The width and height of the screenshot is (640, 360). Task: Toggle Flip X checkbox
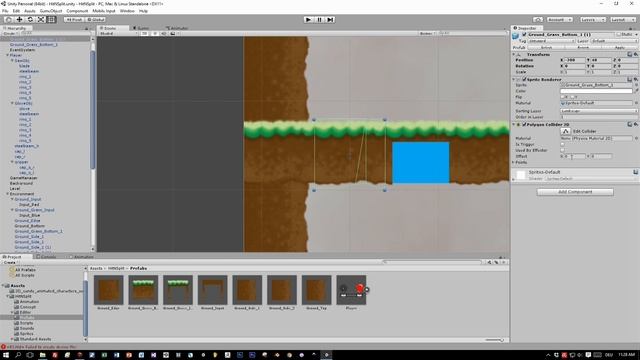point(563,97)
